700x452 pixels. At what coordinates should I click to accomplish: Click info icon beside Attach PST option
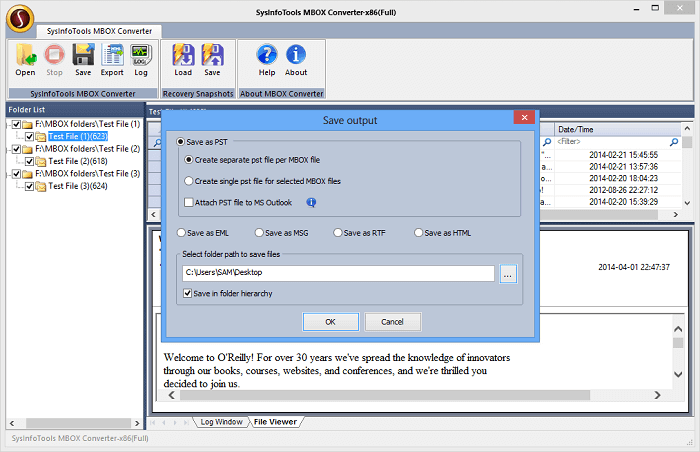(x=311, y=202)
